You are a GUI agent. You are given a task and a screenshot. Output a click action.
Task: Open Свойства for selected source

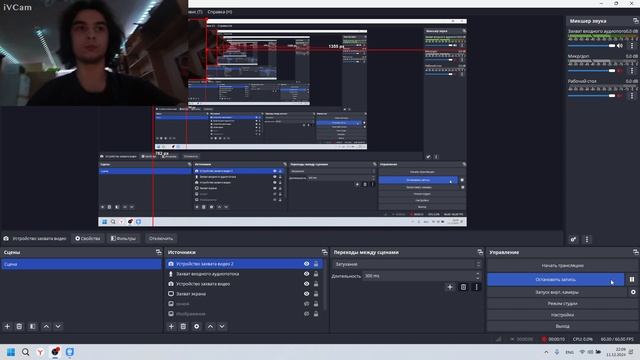coord(88,238)
